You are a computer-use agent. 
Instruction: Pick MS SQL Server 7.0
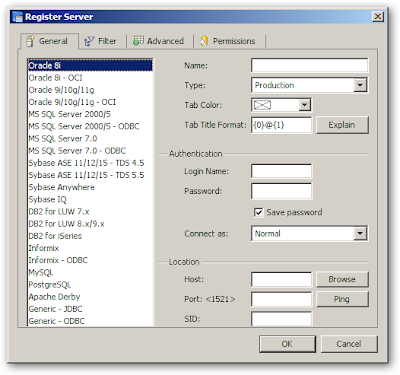[90, 138]
